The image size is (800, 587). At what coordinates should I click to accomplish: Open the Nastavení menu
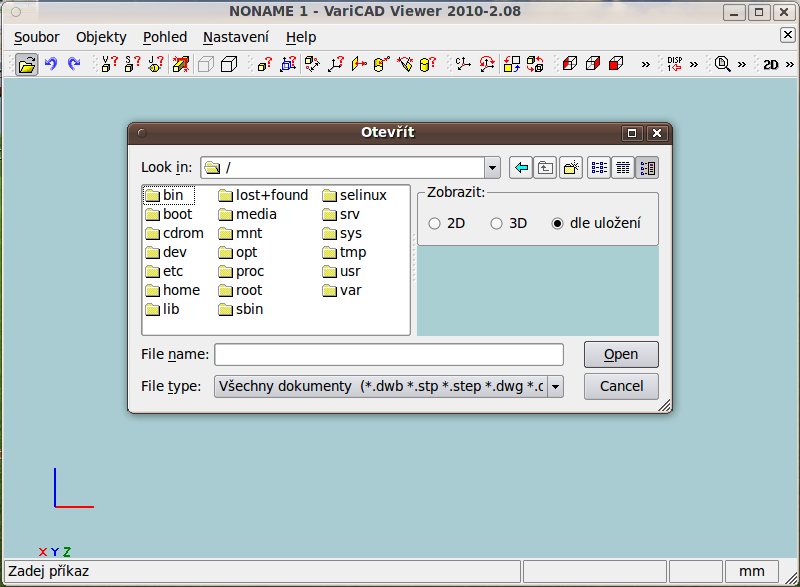pos(236,37)
